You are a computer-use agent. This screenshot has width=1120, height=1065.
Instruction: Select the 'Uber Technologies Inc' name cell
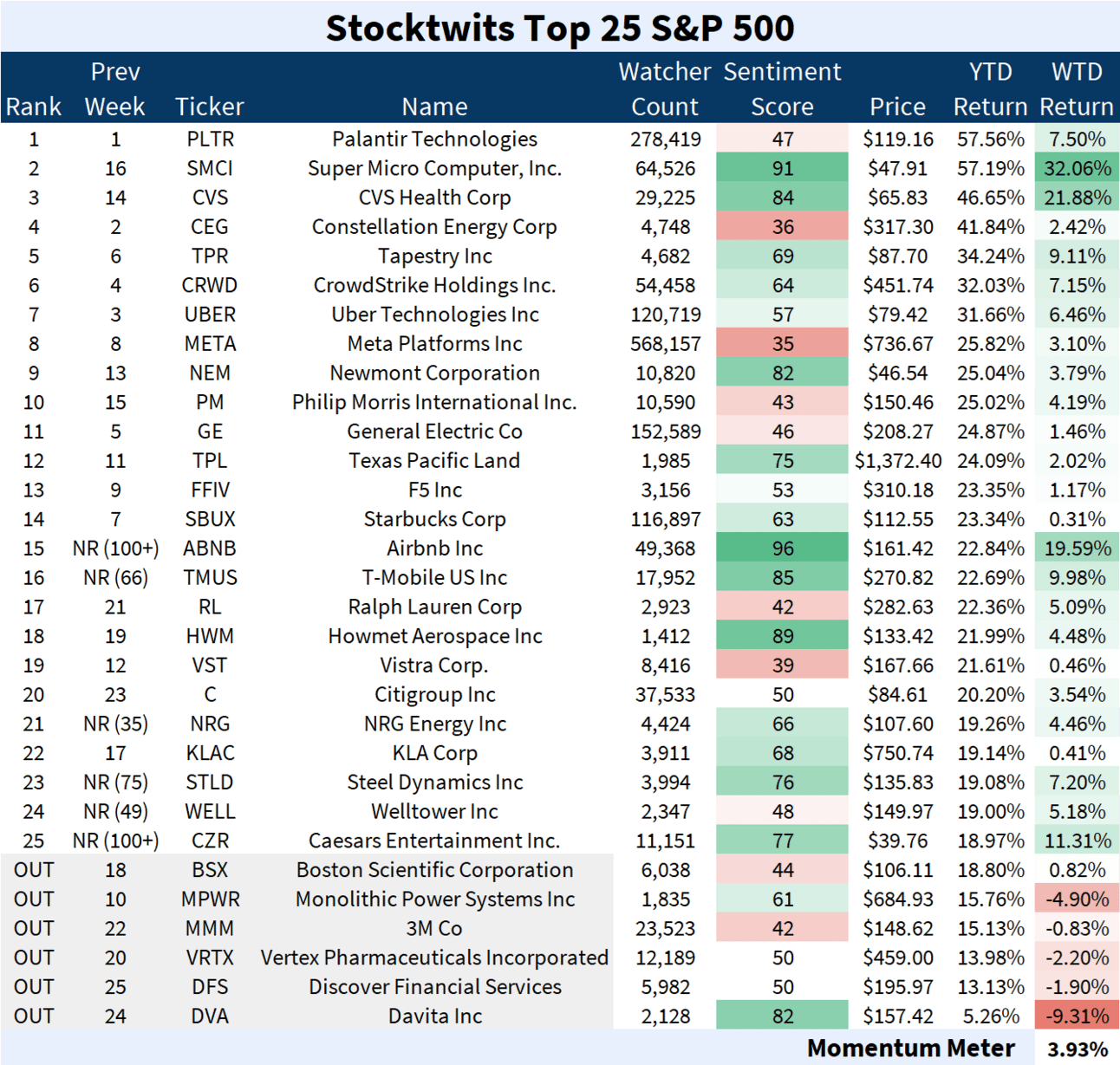(435, 315)
